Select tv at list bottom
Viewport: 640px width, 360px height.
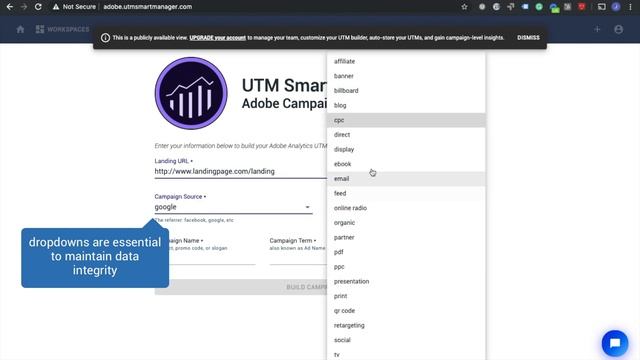406,354
